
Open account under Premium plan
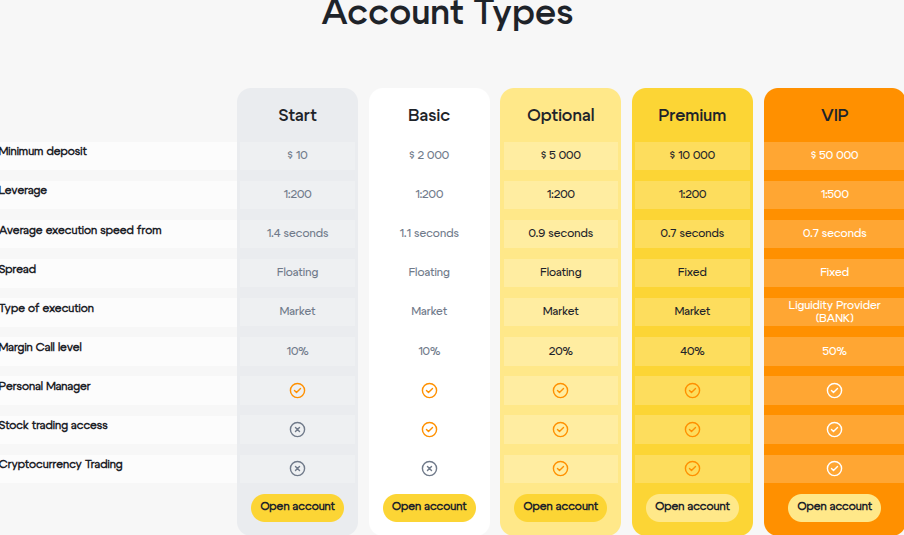pos(692,507)
